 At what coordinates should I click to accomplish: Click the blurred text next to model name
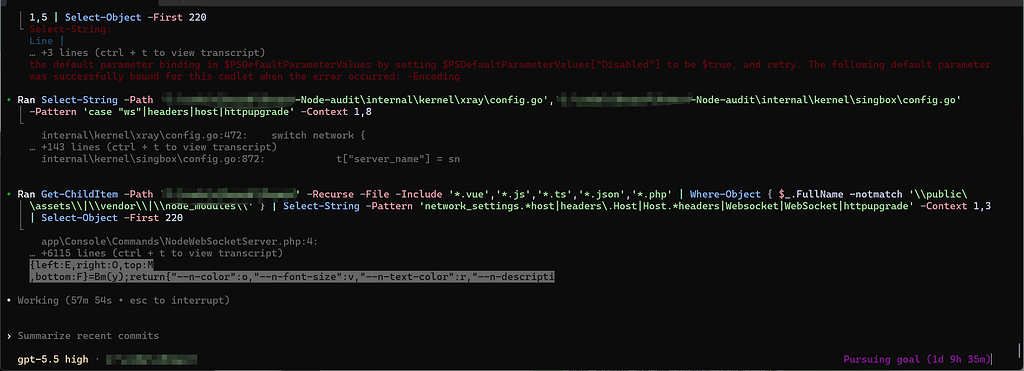pyautogui.click(x=152, y=359)
